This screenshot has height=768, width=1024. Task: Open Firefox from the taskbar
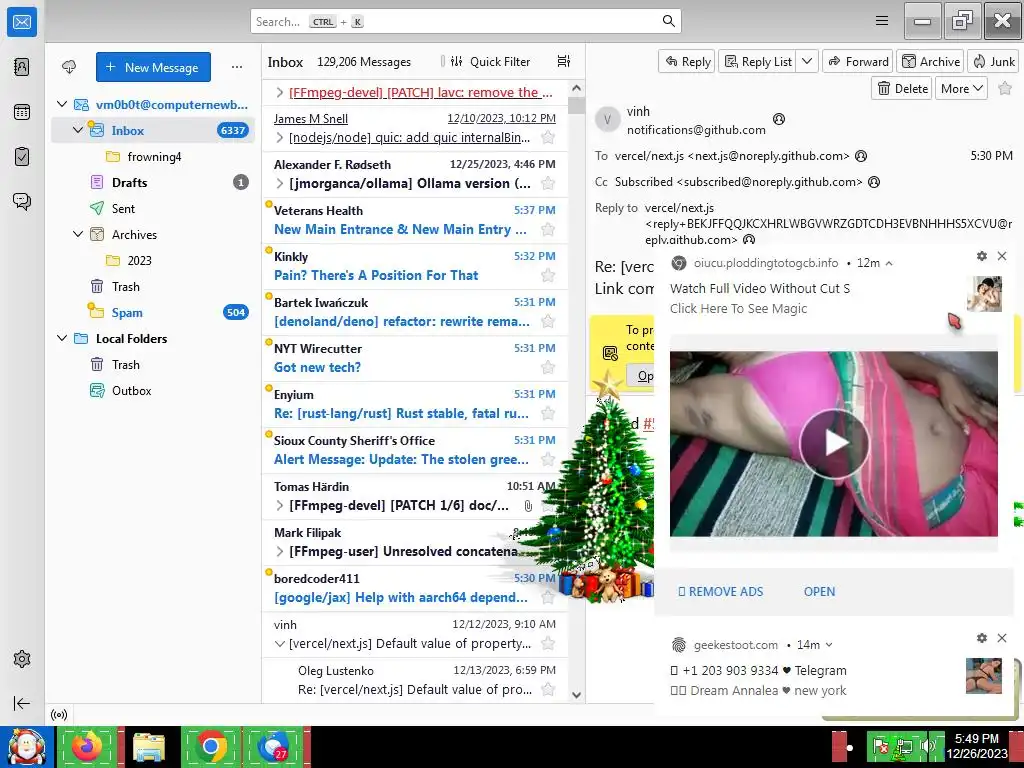pyautogui.click(x=87, y=746)
